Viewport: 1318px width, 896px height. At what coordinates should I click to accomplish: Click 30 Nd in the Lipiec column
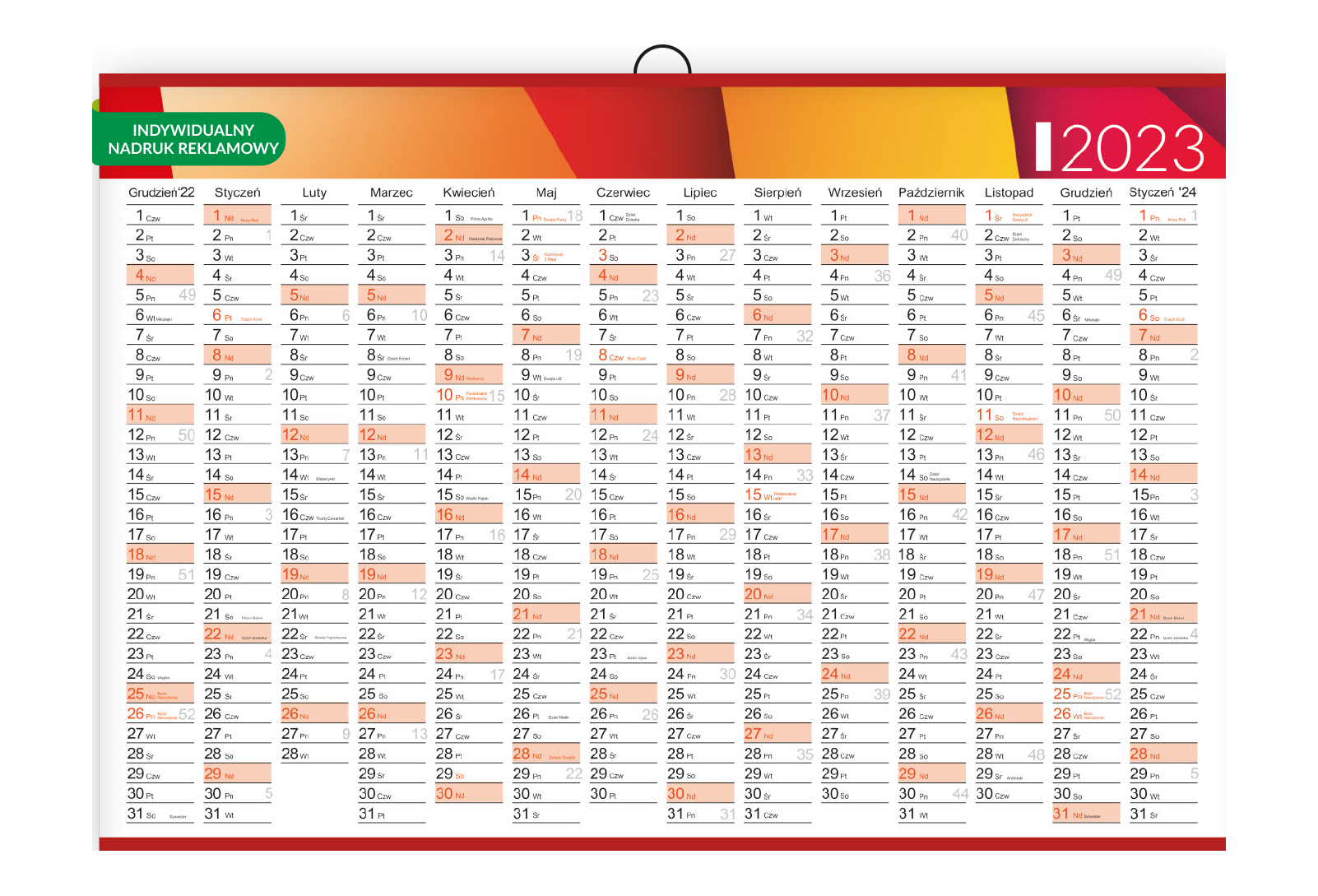pos(700,794)
